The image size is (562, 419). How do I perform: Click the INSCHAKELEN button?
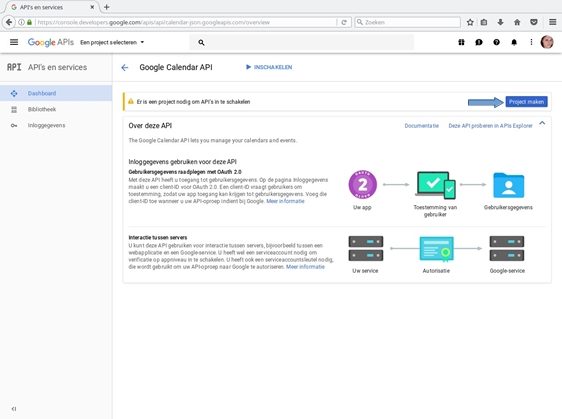[x=269, y=67]
